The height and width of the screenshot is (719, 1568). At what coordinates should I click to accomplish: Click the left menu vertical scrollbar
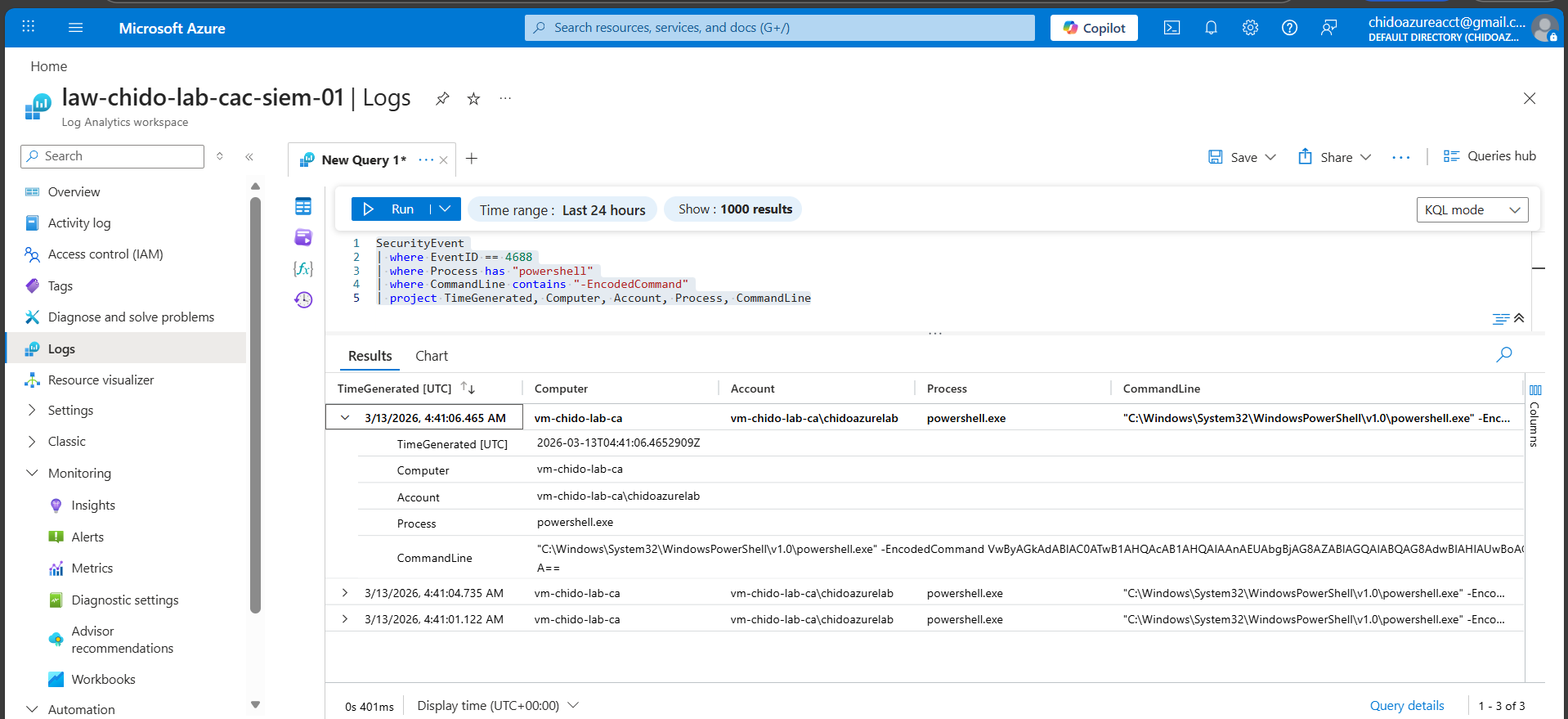coord(255,405)
